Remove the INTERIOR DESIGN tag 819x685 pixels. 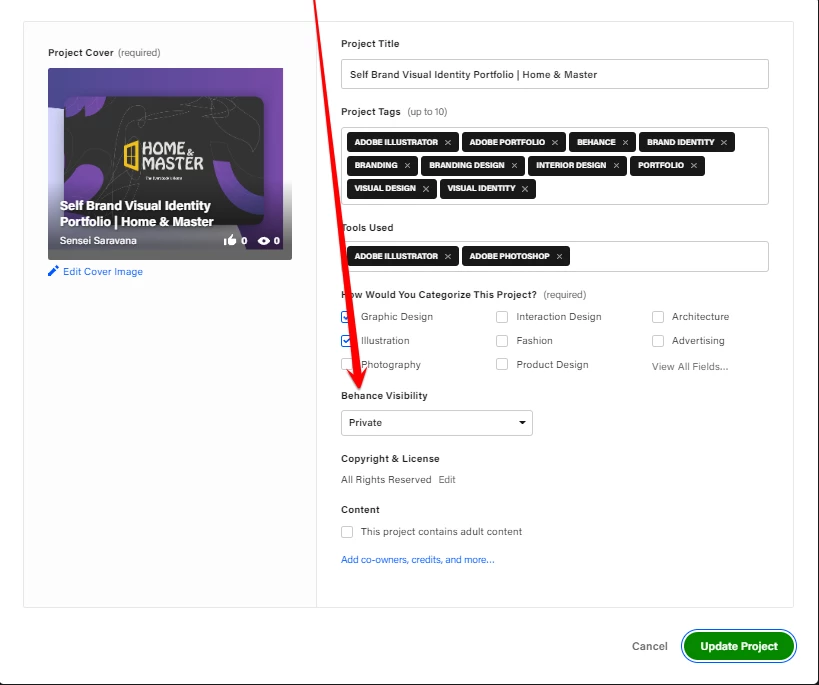616,166
